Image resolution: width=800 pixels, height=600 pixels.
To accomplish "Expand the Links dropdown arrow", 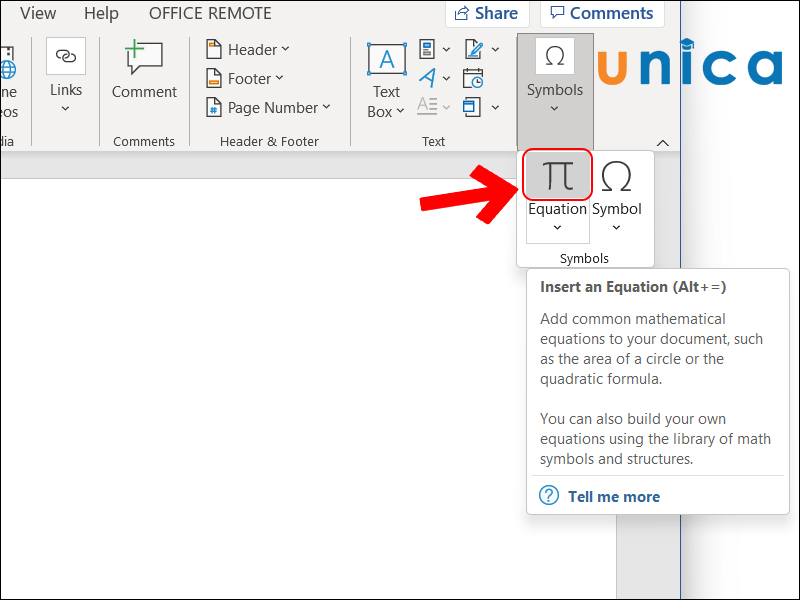I will (x=65, y=109).
